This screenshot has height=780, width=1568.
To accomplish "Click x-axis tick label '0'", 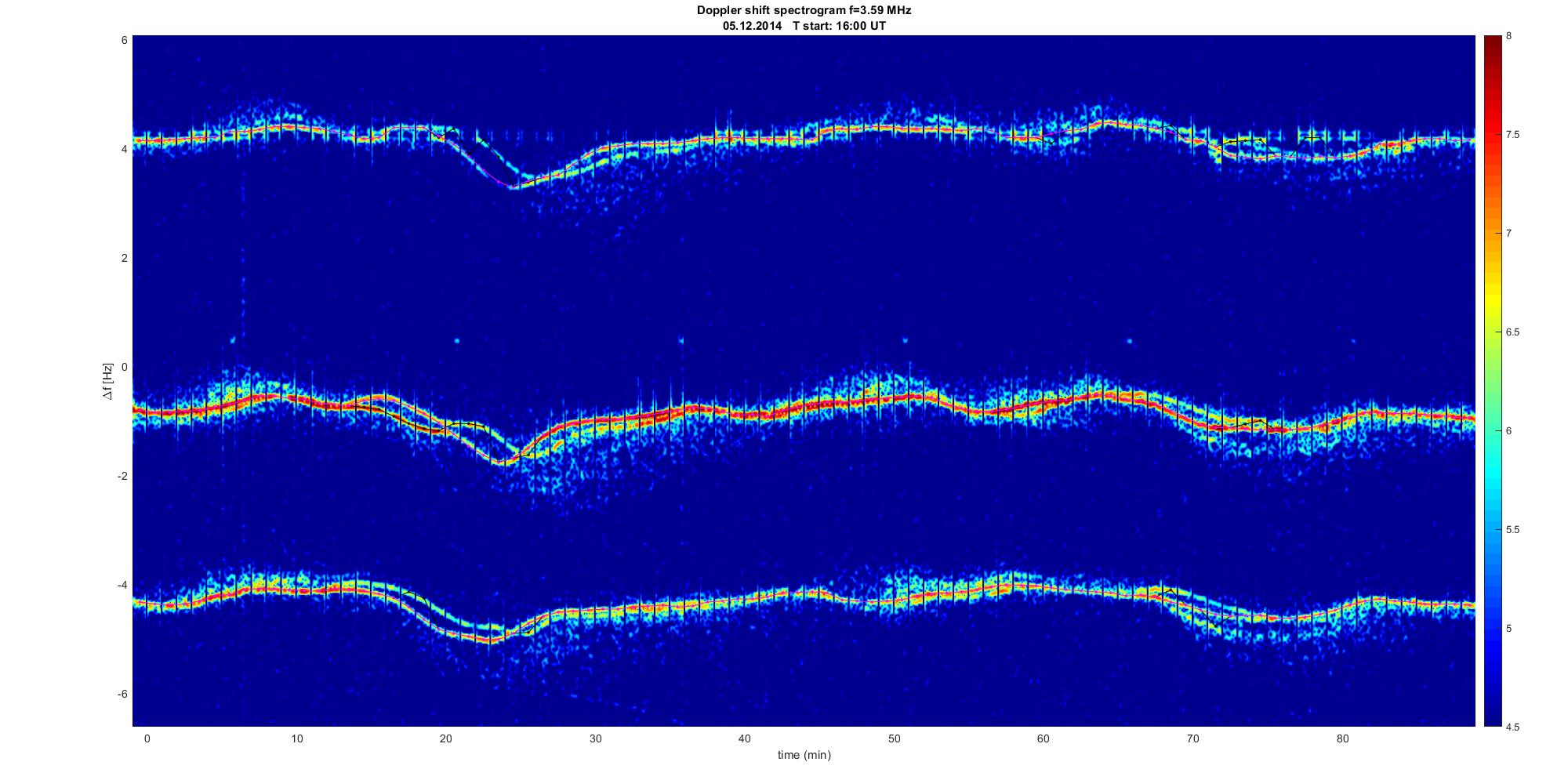I will point(147,738).
